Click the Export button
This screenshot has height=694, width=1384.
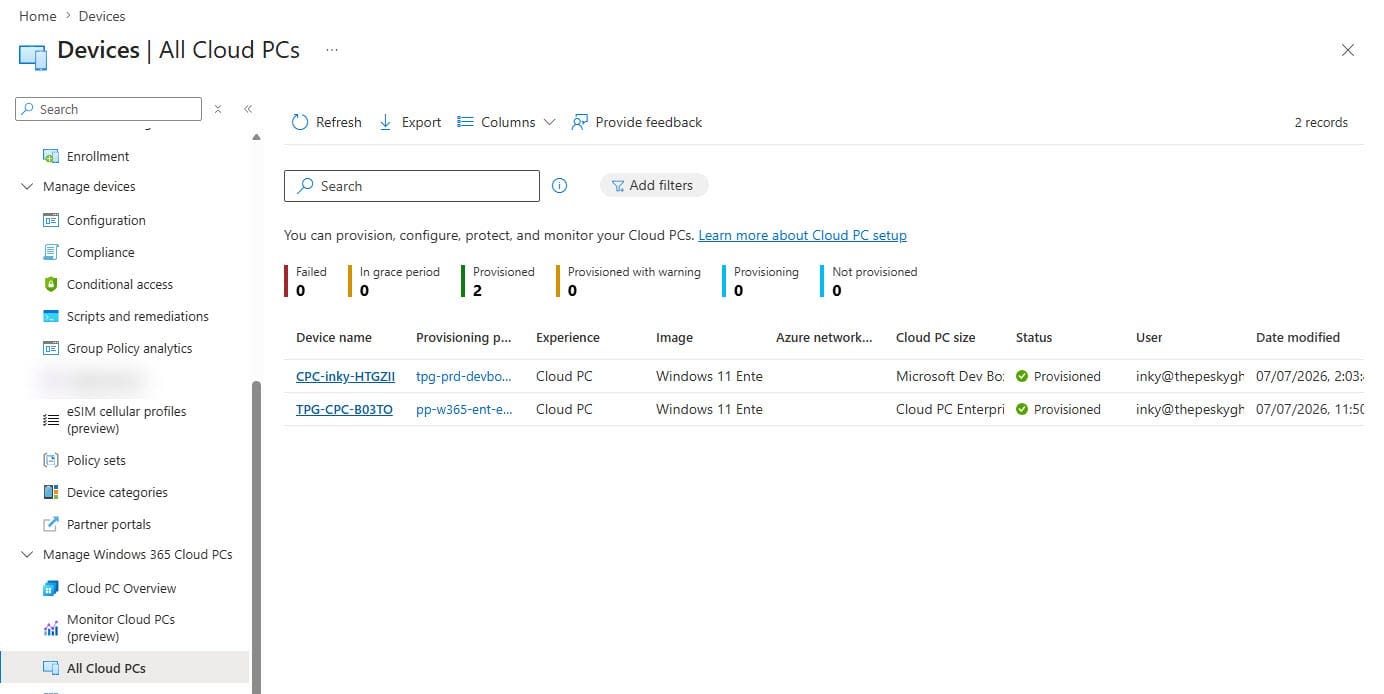410,122
